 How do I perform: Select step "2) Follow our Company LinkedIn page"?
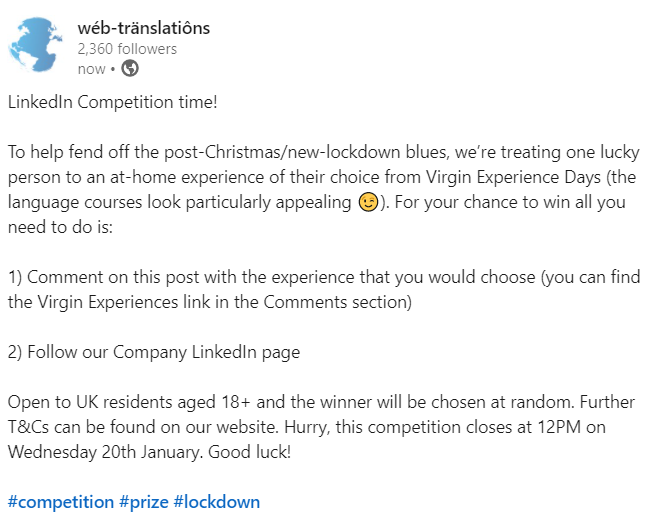[154, 352]
